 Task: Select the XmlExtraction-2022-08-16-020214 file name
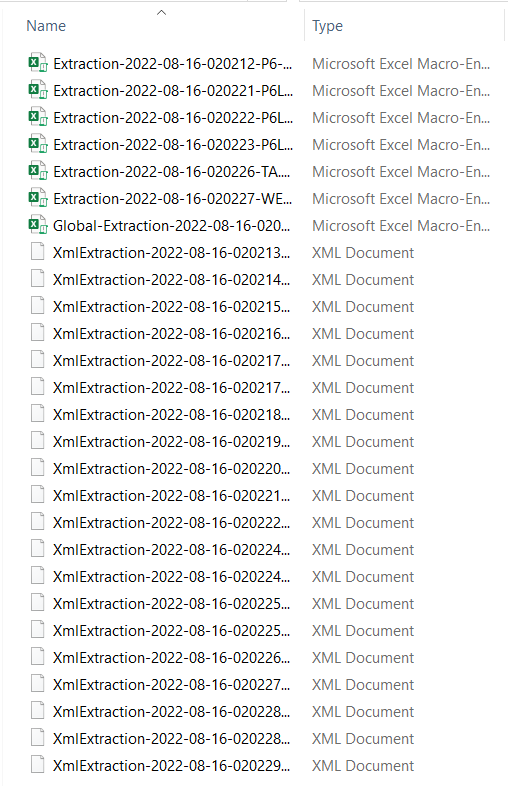coord(172,280)
